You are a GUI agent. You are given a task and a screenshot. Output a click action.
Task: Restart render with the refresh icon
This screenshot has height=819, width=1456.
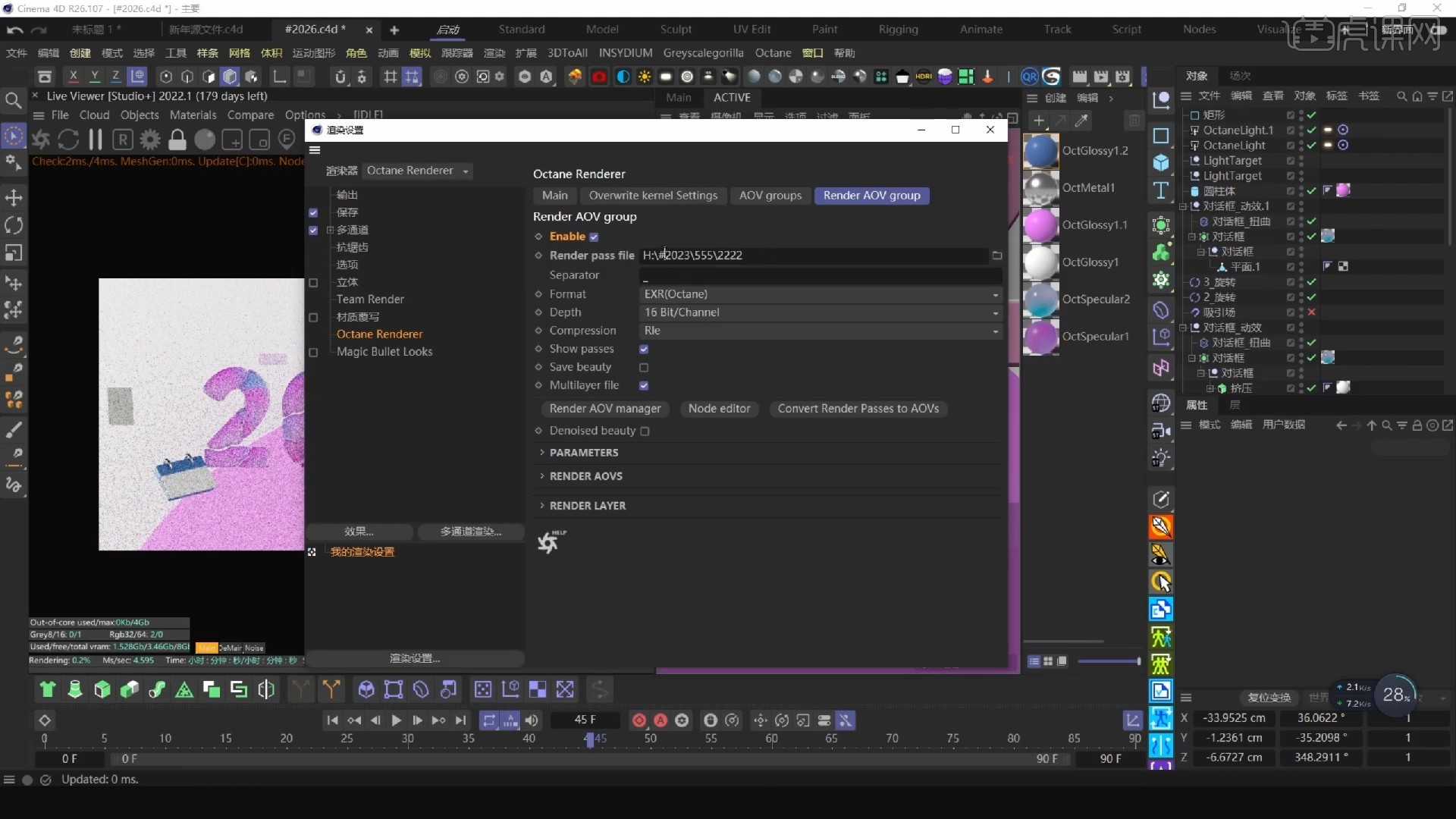coord(68,140)
